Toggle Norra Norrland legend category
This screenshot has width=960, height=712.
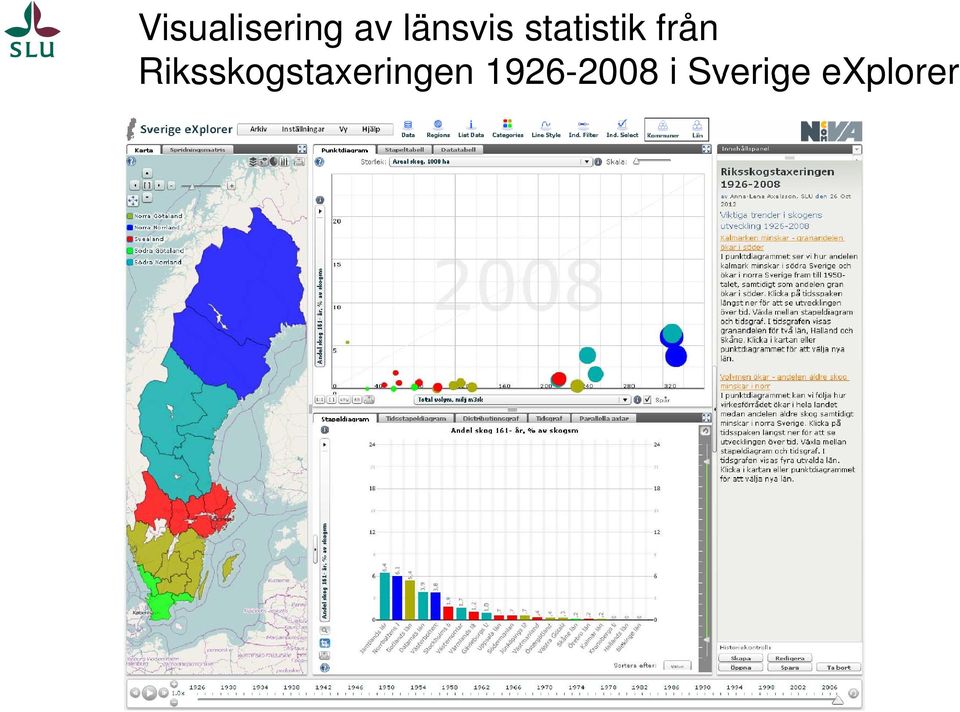click(153, 228)
